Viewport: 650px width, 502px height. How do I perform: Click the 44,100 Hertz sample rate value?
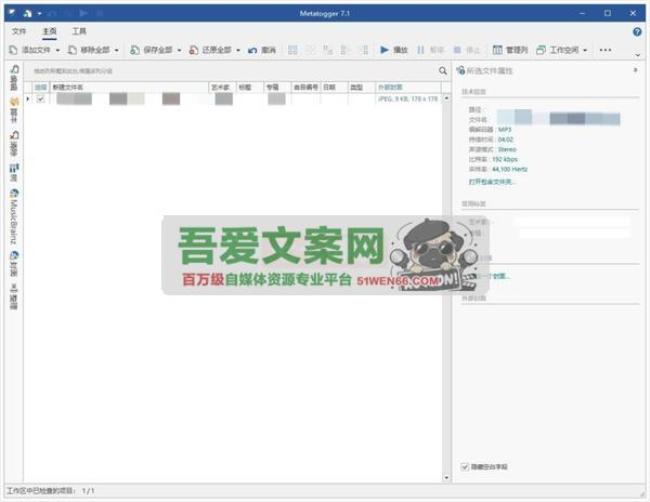pyautogui.click(x=509, y=169)
